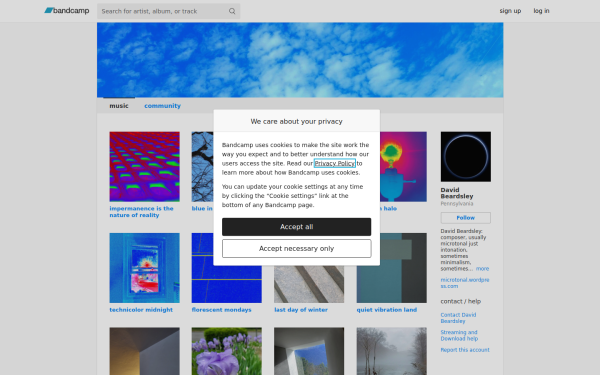Open the sign up link
This screenshot has width=600, height=375.
[510, 11]
